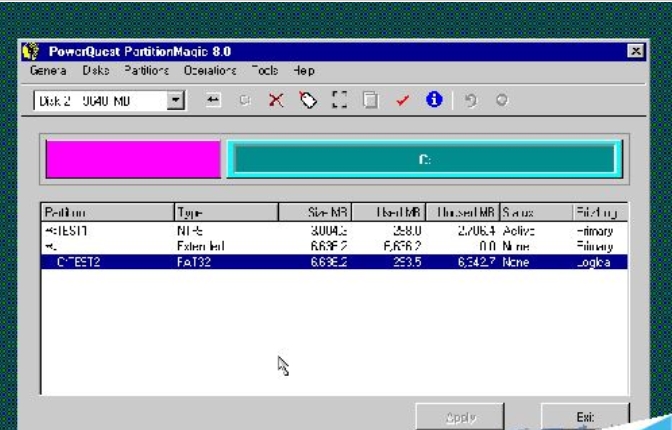Screen dimensions: 672x430
Task: Open the Disk 2 selector dropdown
Action: point(176,101)
